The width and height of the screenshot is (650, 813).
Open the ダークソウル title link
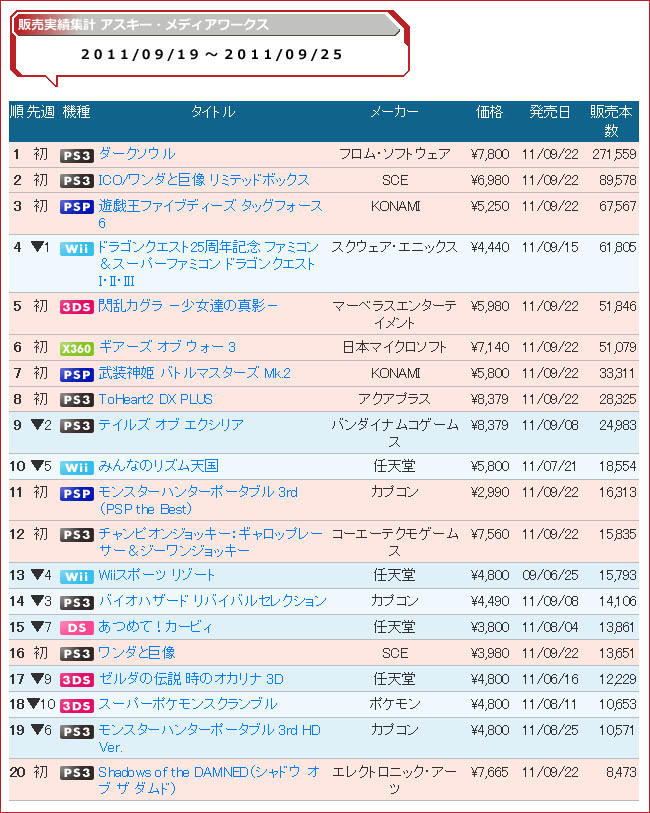pos(137,154)
